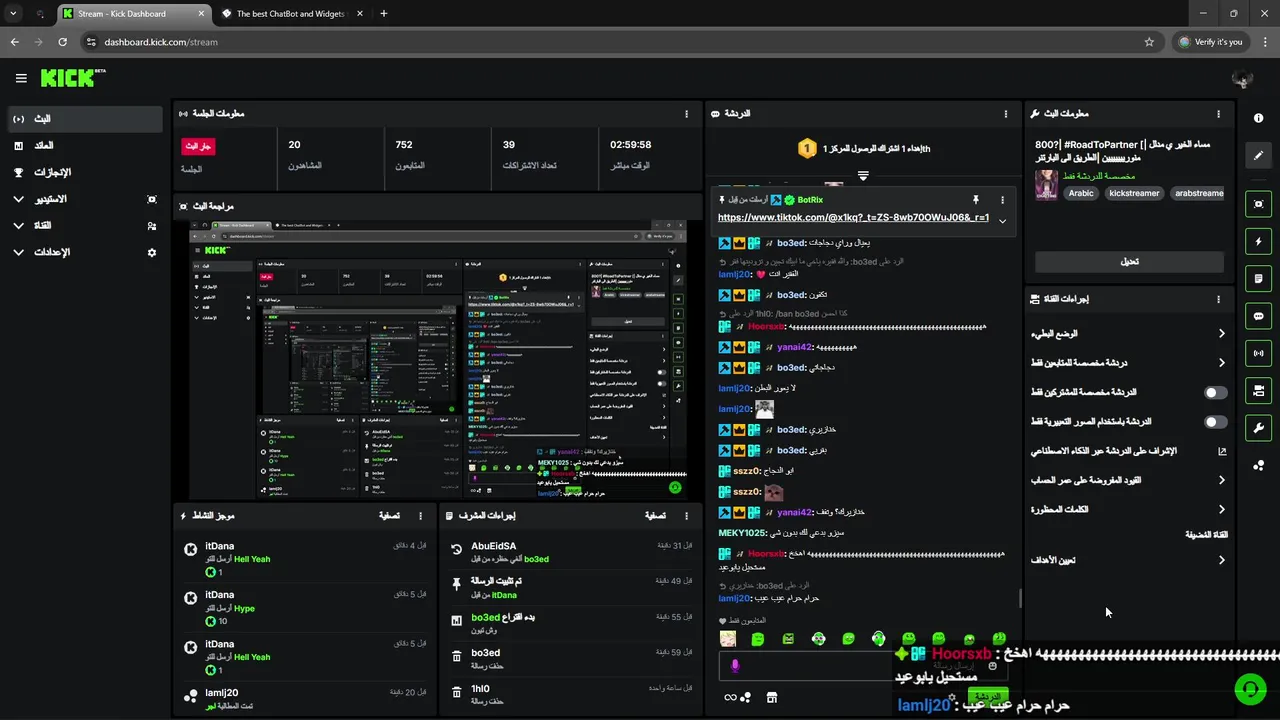Click the pin icon on BotRix pinned message
1280x720 pixels.
click(976, 200)
